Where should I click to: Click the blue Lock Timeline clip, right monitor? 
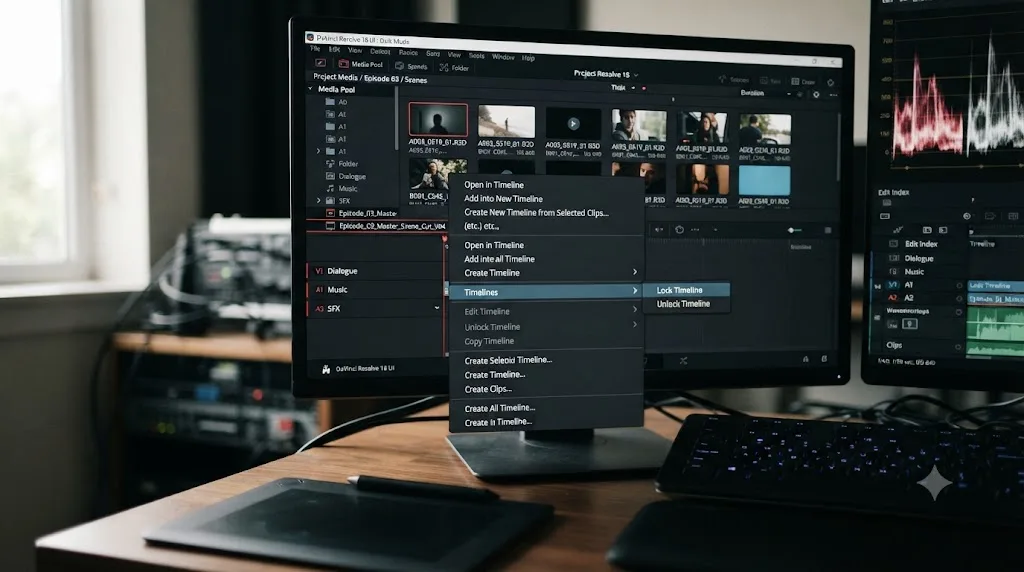click(995, 286)
